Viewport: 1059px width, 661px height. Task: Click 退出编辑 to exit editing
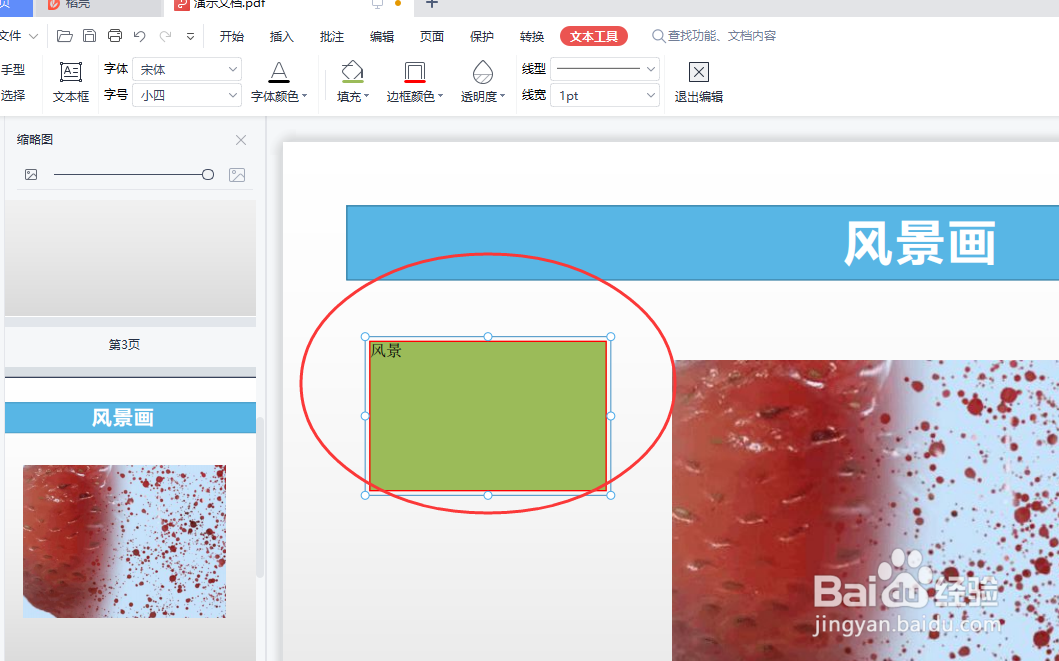699,82
